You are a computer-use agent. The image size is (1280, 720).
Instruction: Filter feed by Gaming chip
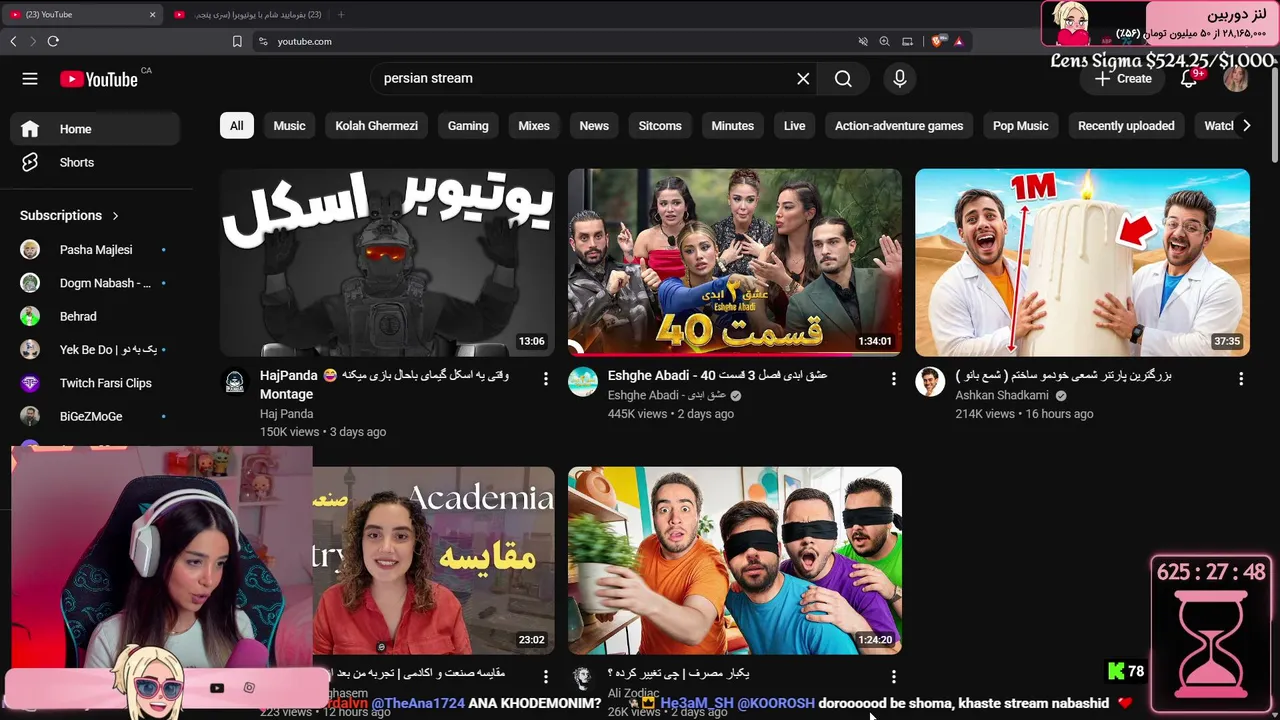468,126
